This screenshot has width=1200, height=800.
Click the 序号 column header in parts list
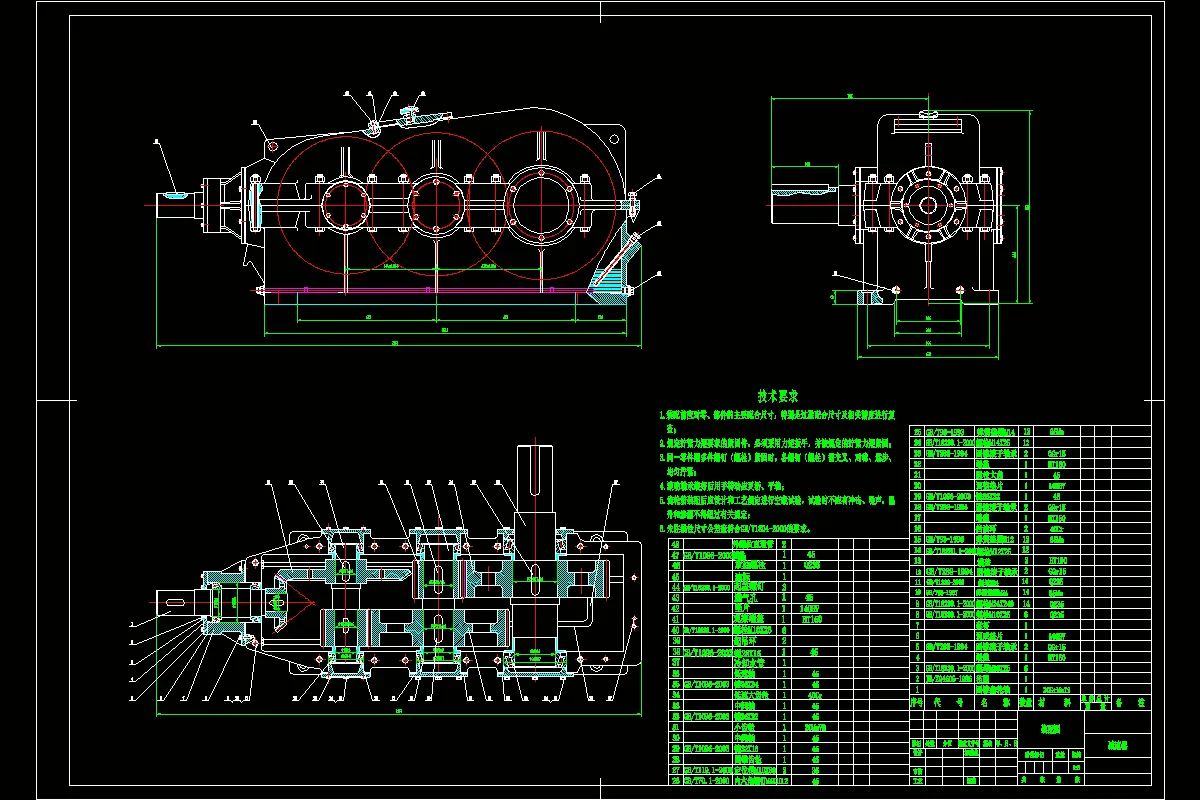pos(915,703)
